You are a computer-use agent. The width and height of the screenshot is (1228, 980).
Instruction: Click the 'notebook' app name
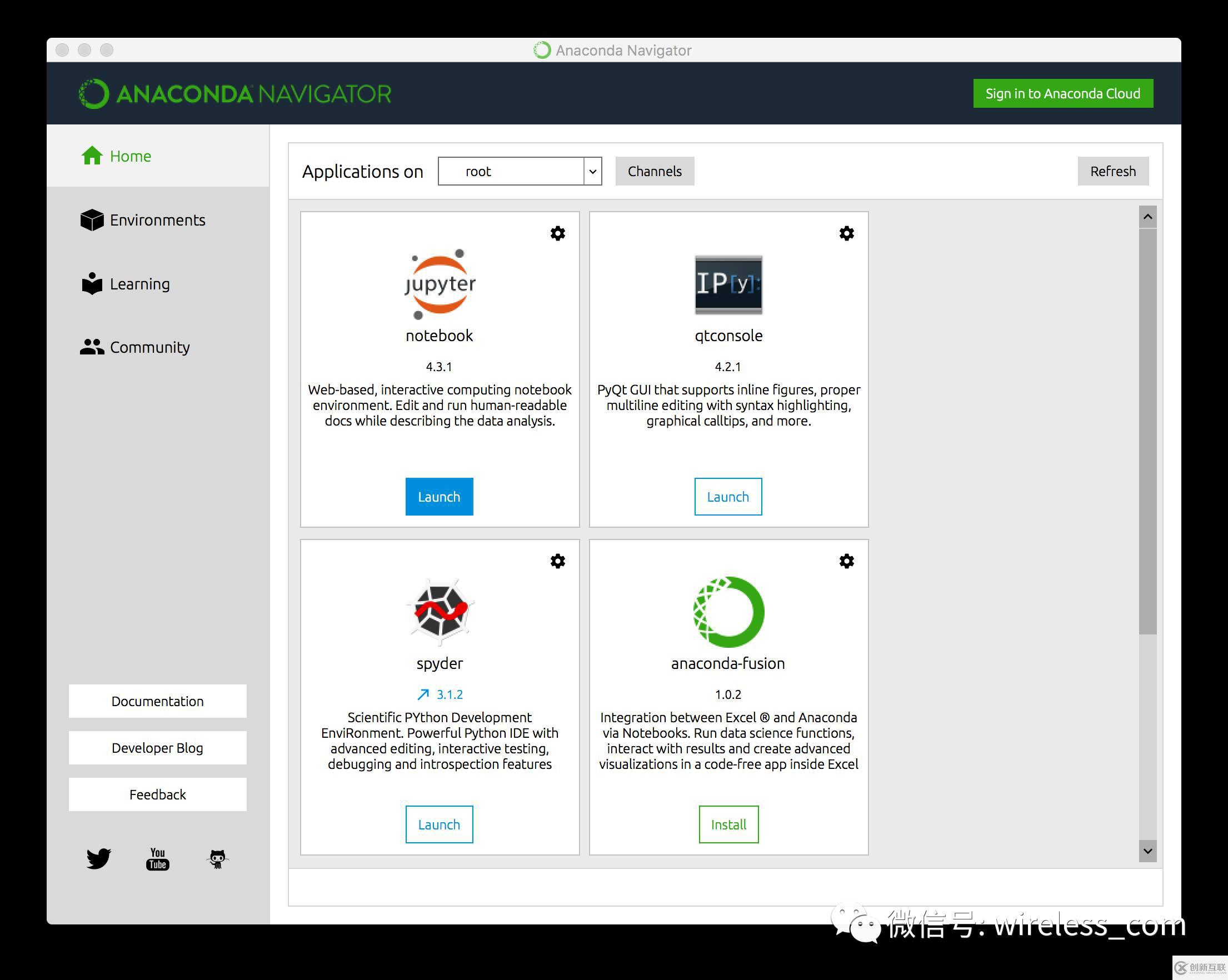pyautogui.click(x=439, y=336)
